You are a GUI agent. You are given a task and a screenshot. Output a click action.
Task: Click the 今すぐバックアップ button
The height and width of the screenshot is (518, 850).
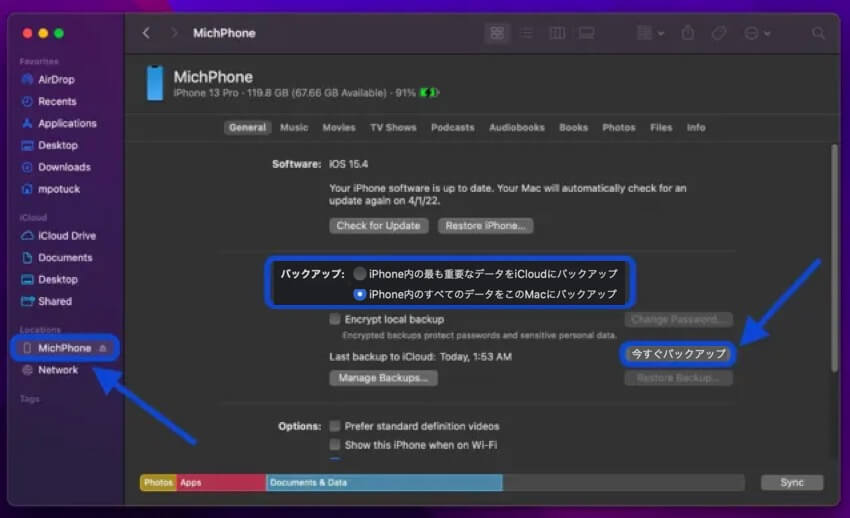click(678, 354)
